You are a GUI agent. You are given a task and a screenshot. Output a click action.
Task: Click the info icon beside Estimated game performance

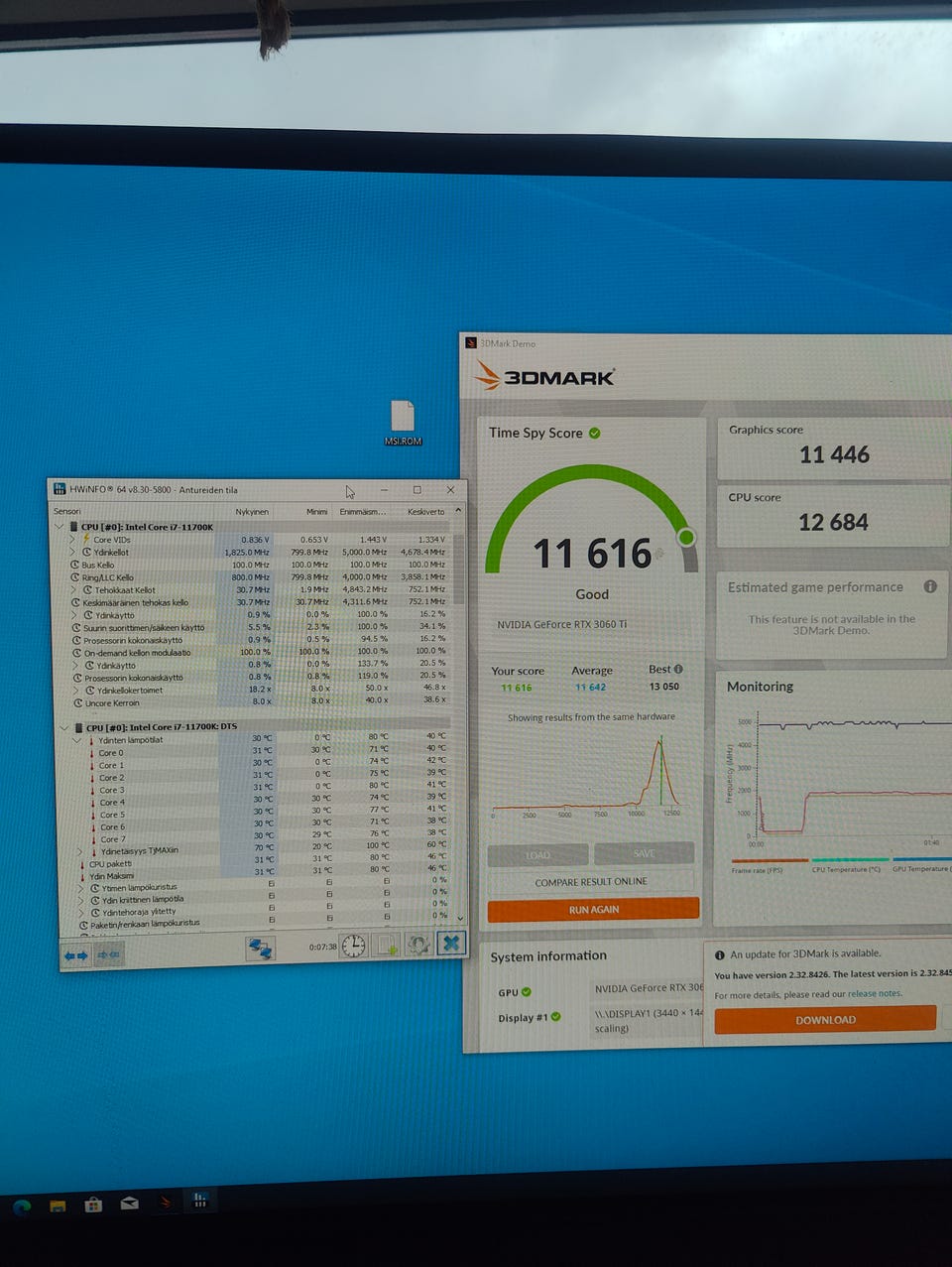930,586
